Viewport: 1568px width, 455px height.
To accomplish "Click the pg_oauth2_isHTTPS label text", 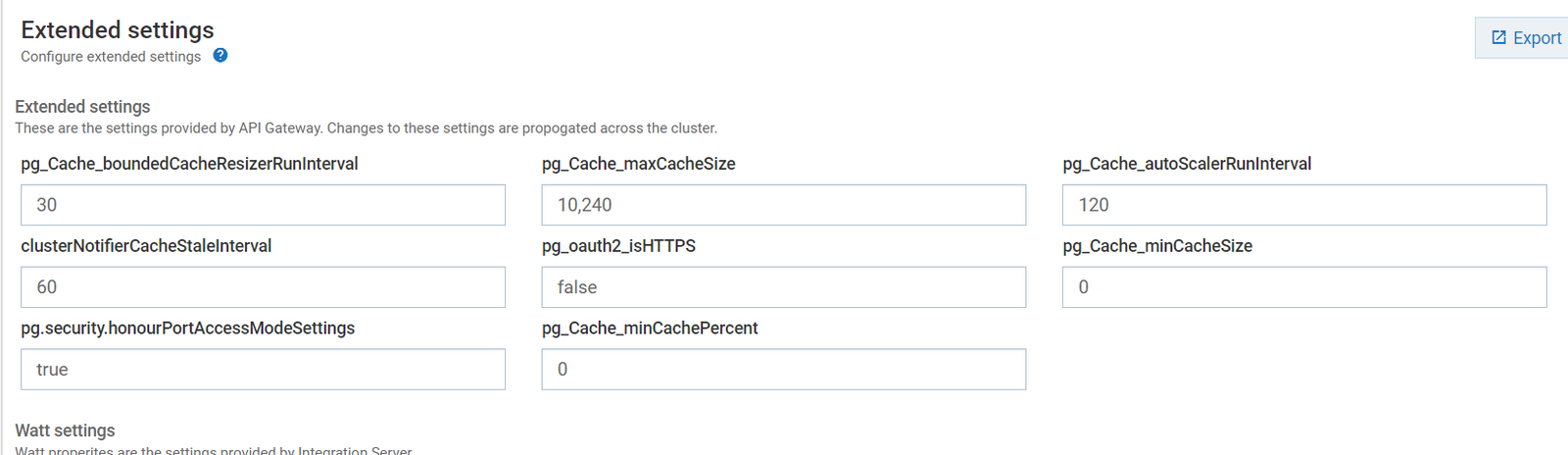I will (618, 246).
